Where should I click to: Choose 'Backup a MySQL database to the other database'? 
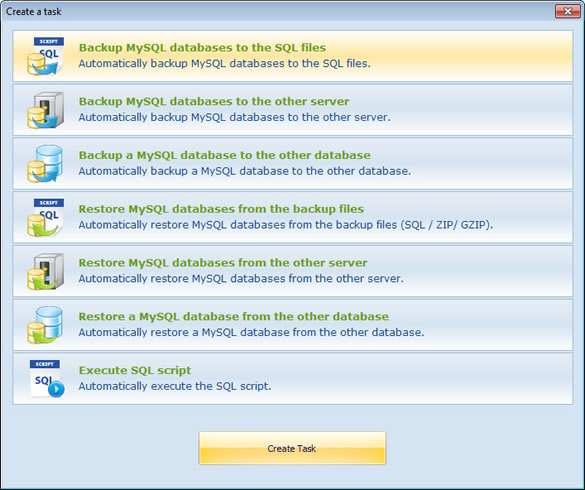(x=225, y=155)
